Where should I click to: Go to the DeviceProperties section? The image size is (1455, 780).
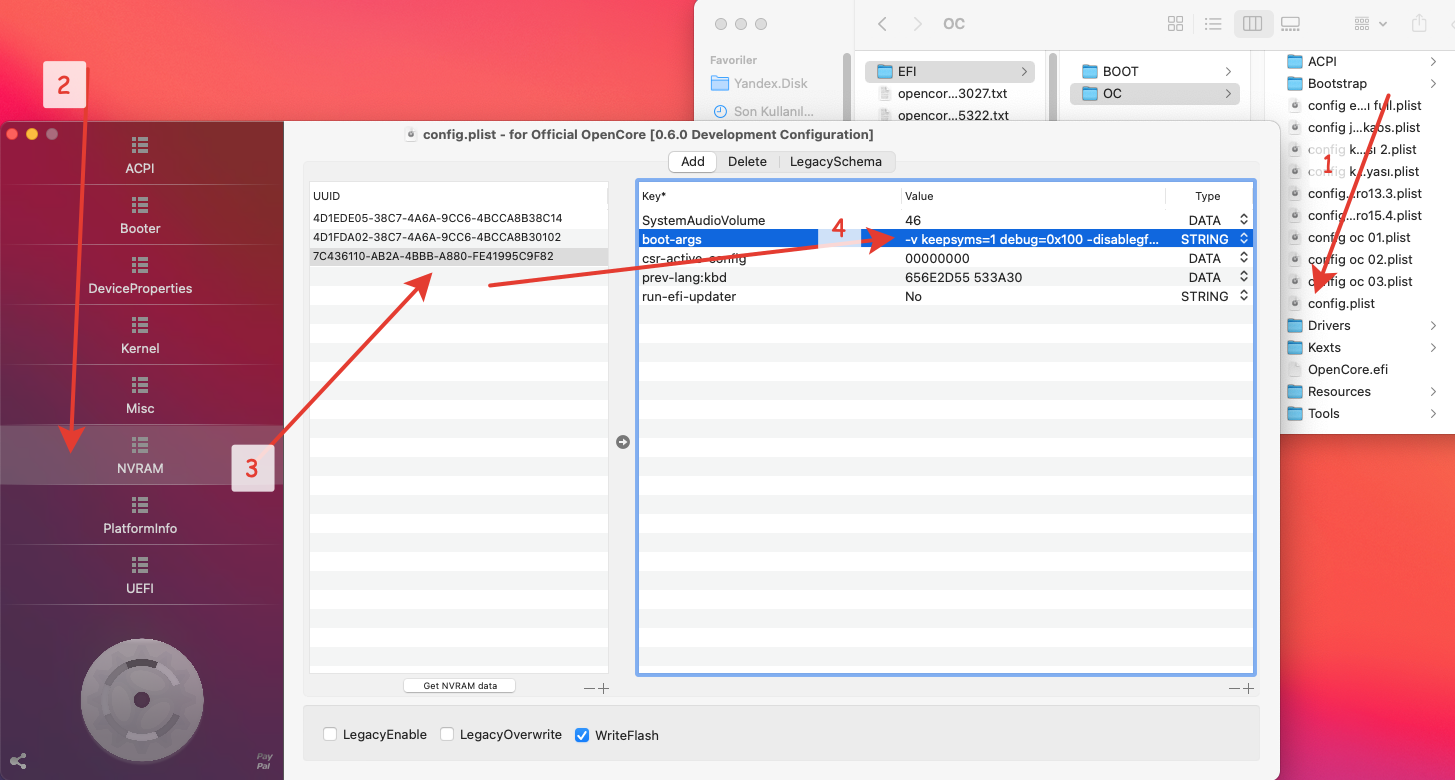pos(140,275)
